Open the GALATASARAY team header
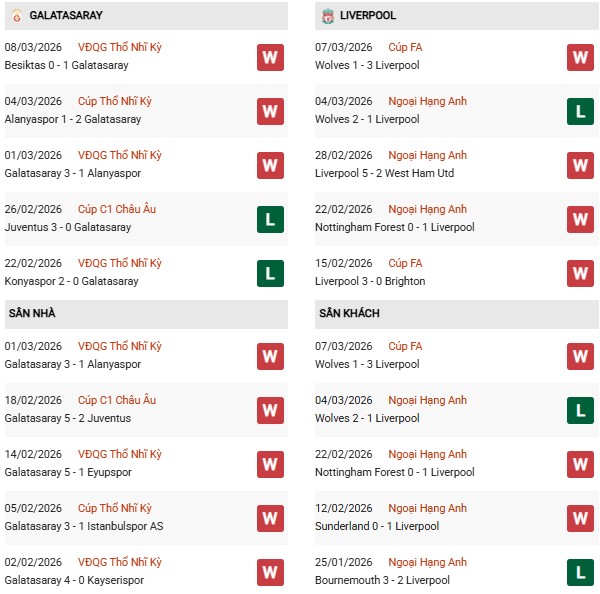 (66, 16)
